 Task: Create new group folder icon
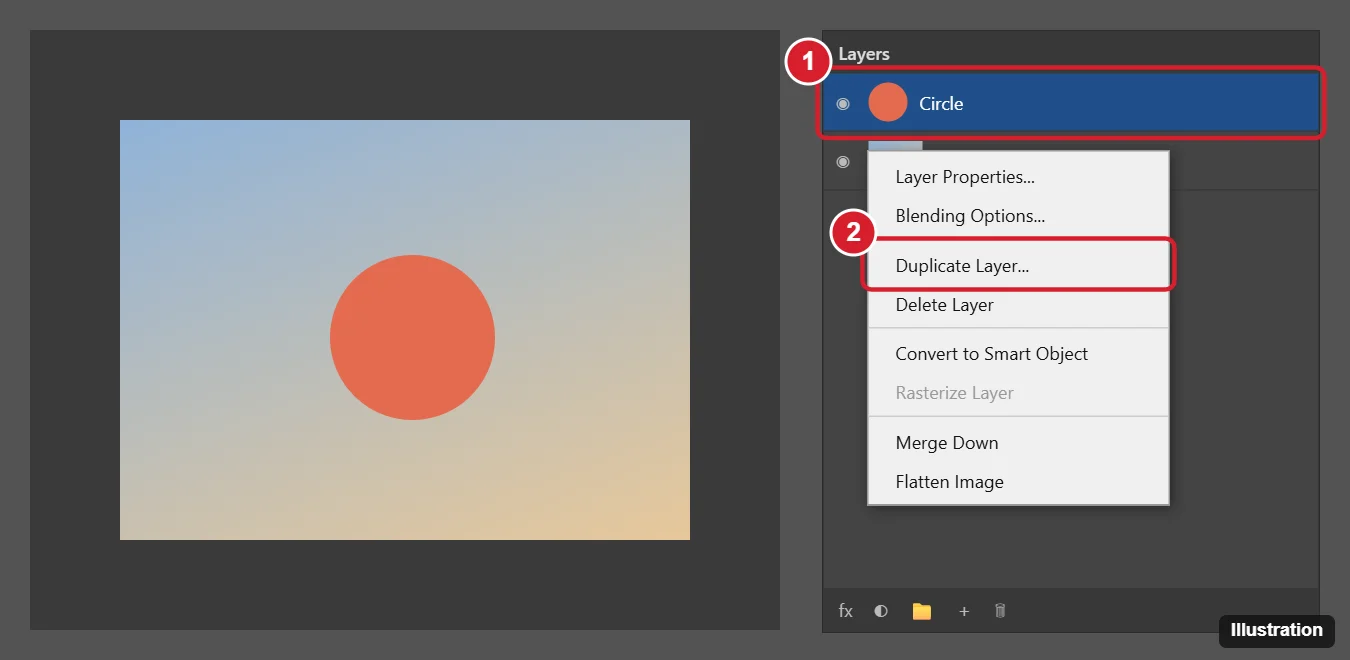[x=922, y=611]
